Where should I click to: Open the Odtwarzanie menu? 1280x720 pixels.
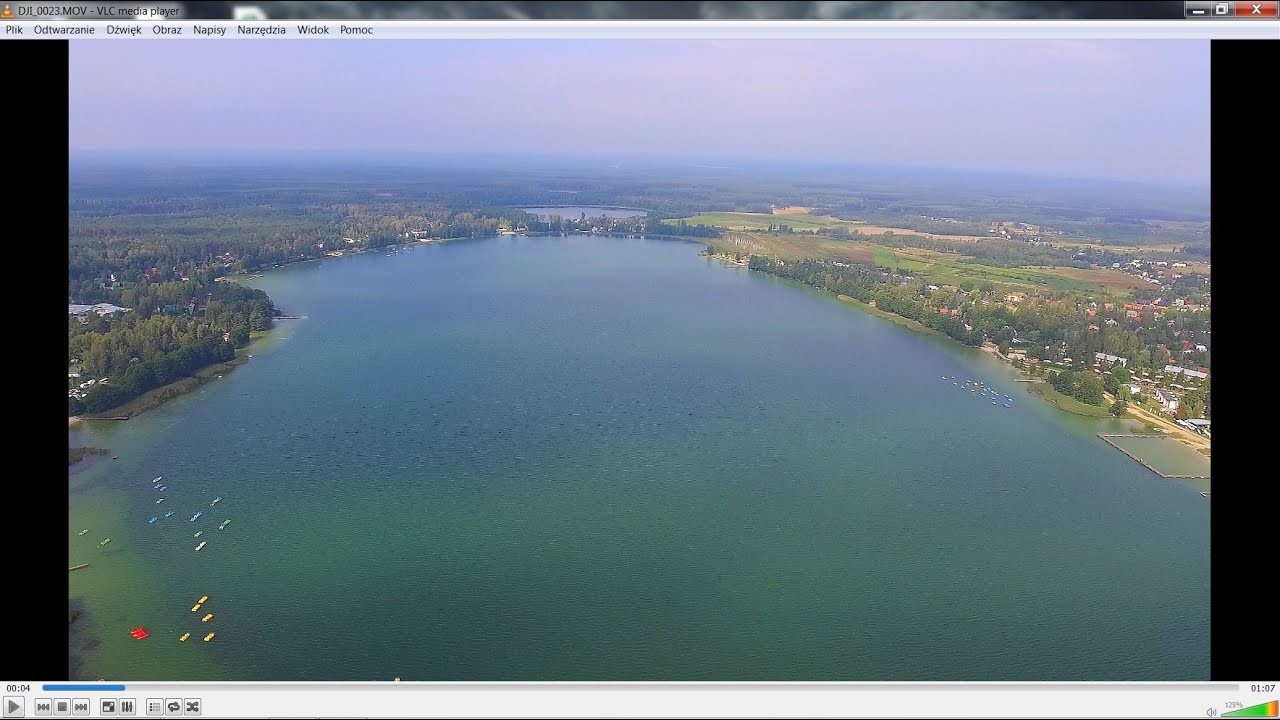[x=64, y=30]
